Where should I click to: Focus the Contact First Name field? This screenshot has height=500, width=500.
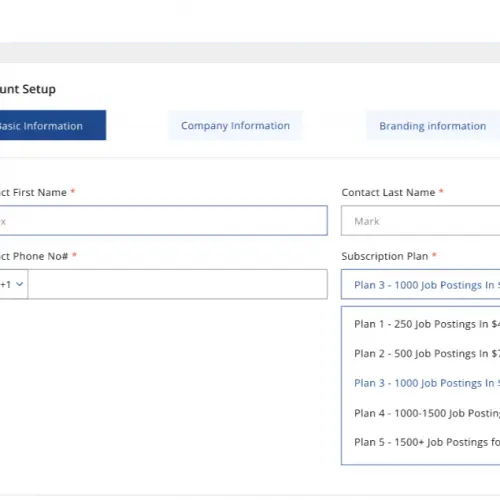(x=164, y=221)
